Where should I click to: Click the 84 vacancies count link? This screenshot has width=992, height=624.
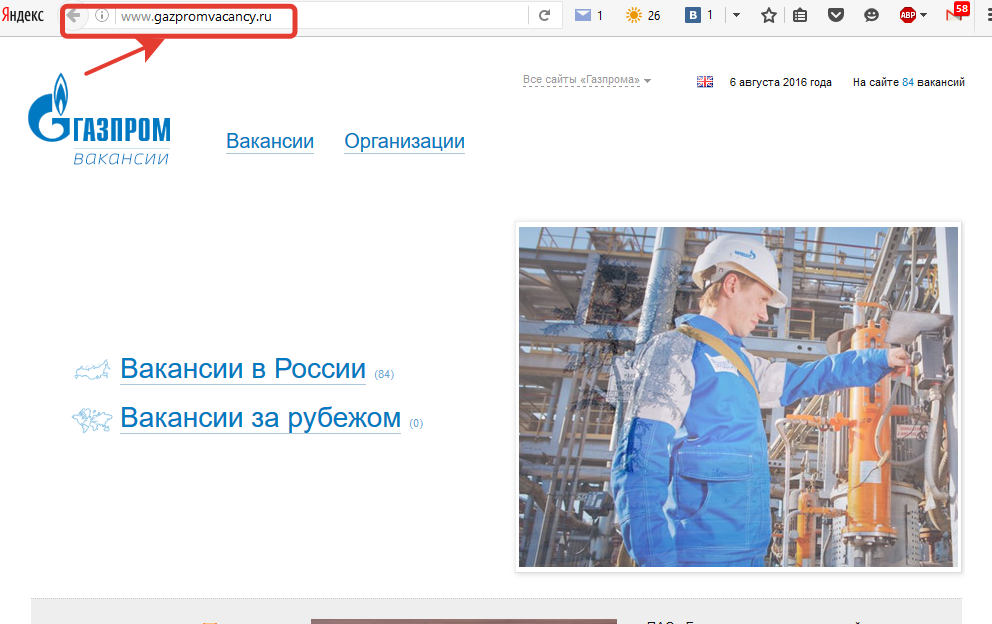tap(908, 82)
